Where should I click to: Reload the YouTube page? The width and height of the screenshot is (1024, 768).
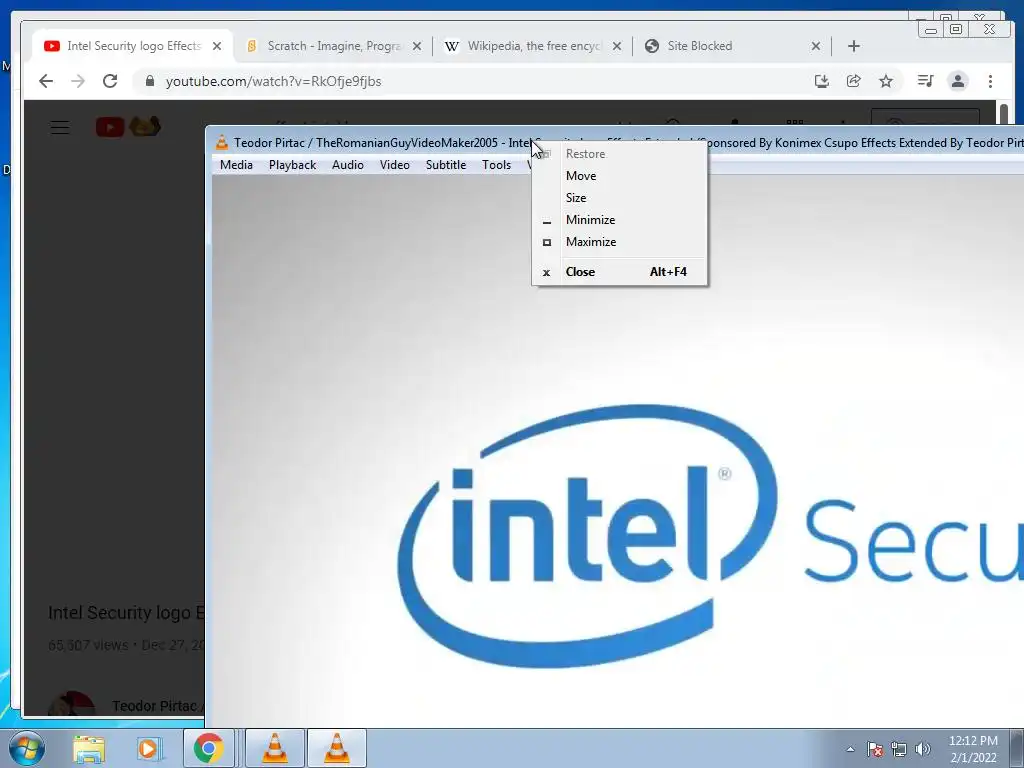pyautogui.click(x=110, y=81)
